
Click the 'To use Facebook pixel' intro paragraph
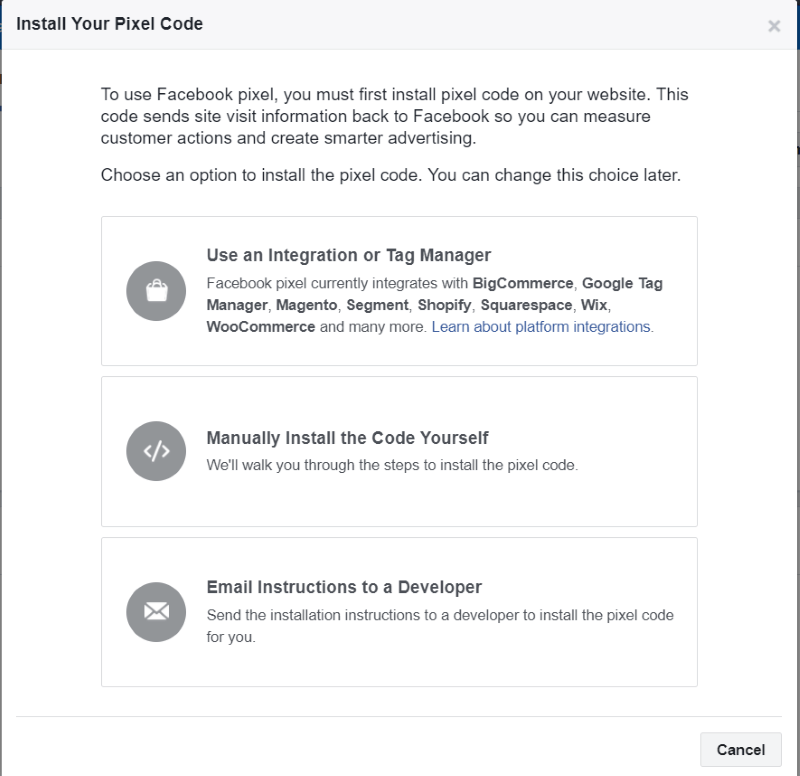(x=394, y=116)
